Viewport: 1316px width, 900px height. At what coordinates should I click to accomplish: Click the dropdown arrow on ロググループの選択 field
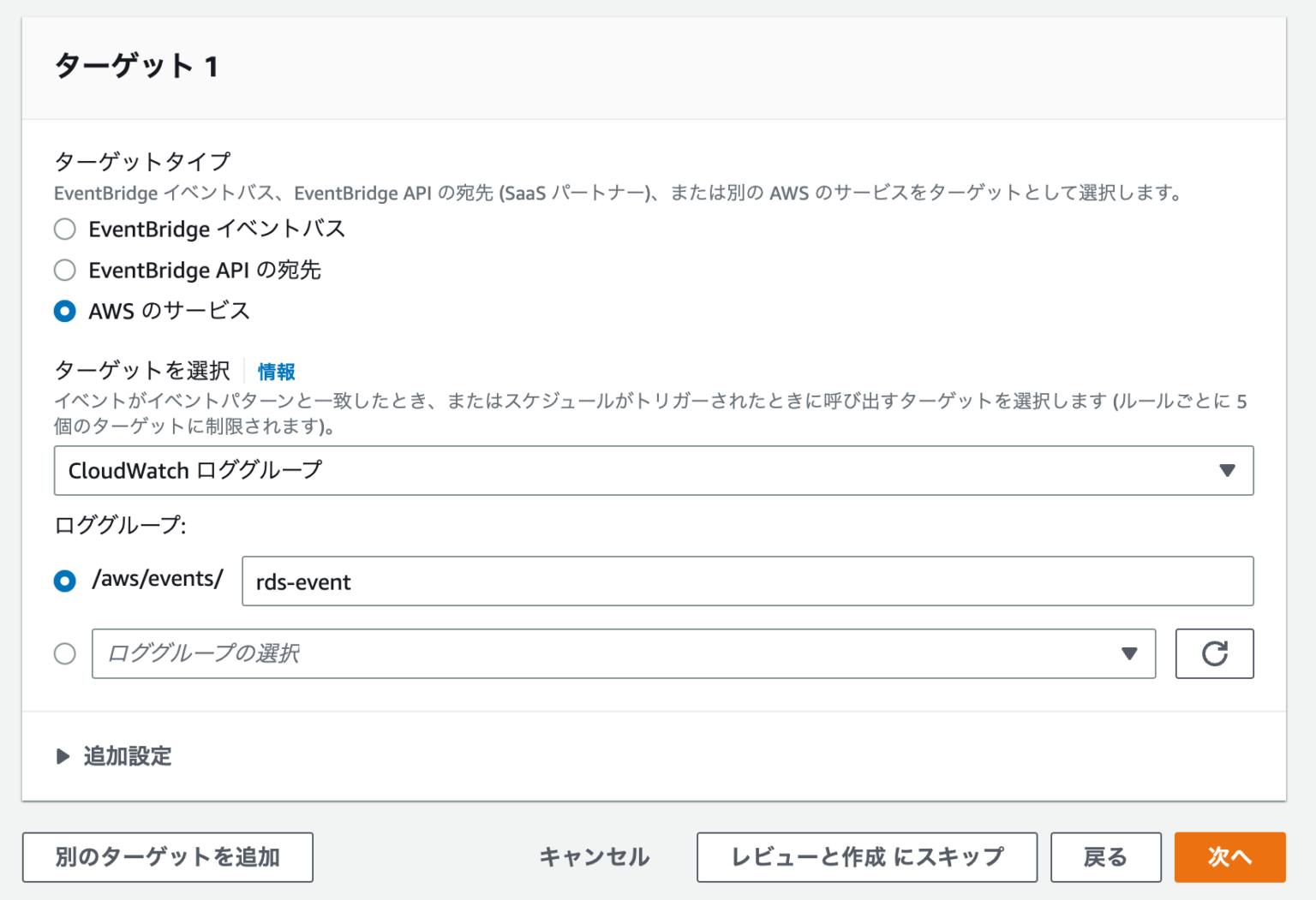click(1129, 653)
